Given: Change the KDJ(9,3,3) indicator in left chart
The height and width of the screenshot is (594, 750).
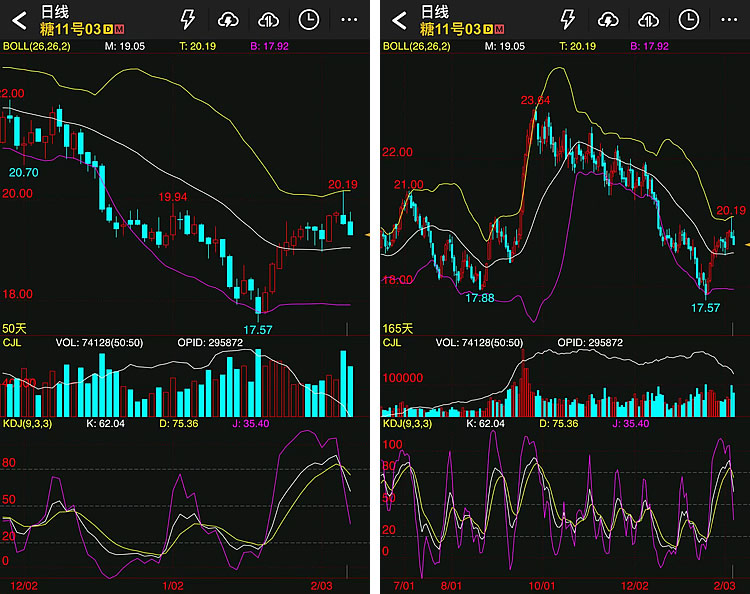Looking at the screenshot, I should pos(27,424).
